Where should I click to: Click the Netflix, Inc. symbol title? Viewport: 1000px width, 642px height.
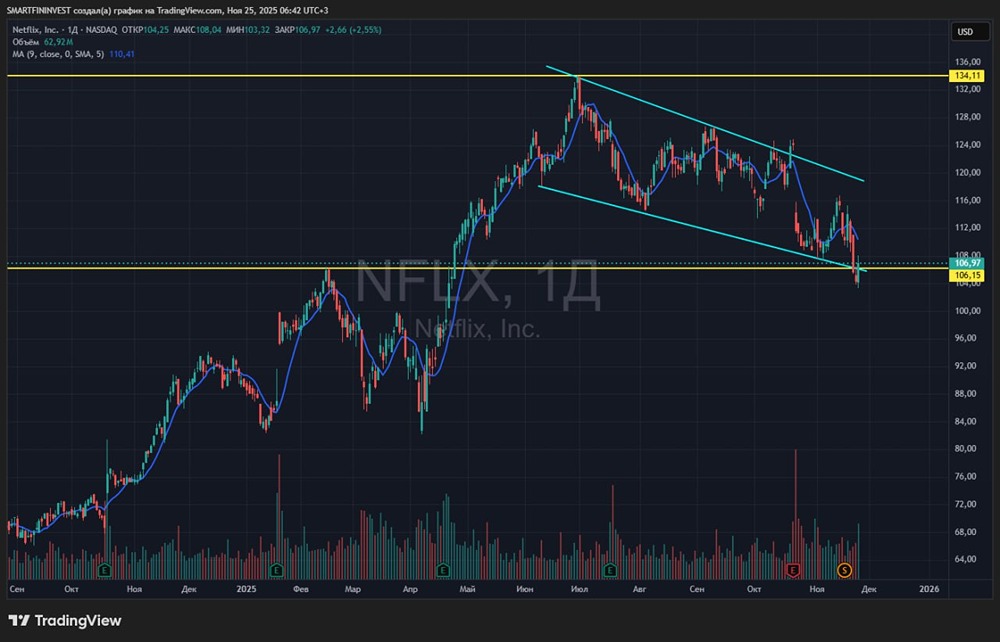[35, 29]
